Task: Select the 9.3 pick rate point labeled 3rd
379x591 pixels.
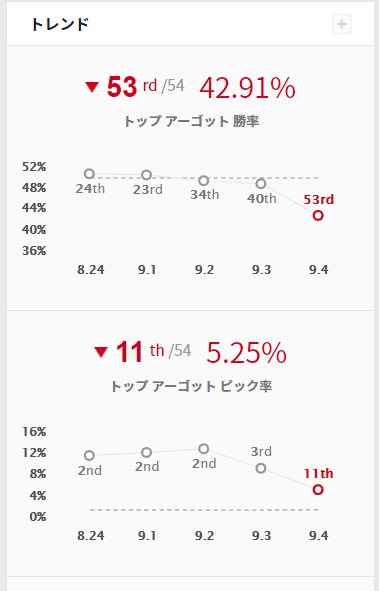Action: (261, 469)
